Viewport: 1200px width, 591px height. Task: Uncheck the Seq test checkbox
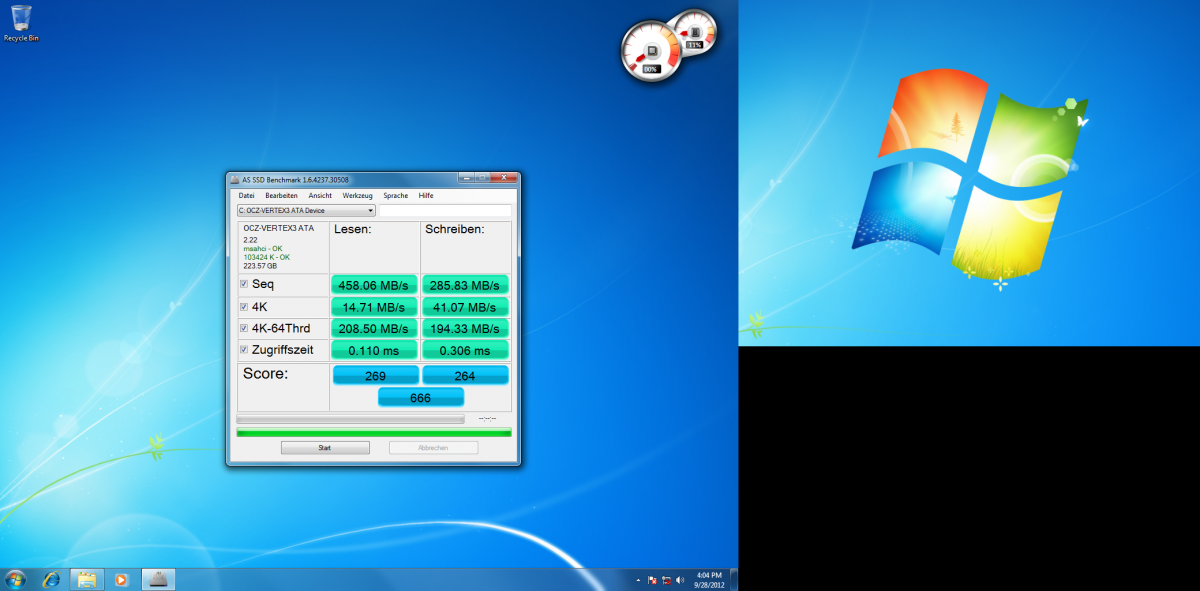point(244,285)
